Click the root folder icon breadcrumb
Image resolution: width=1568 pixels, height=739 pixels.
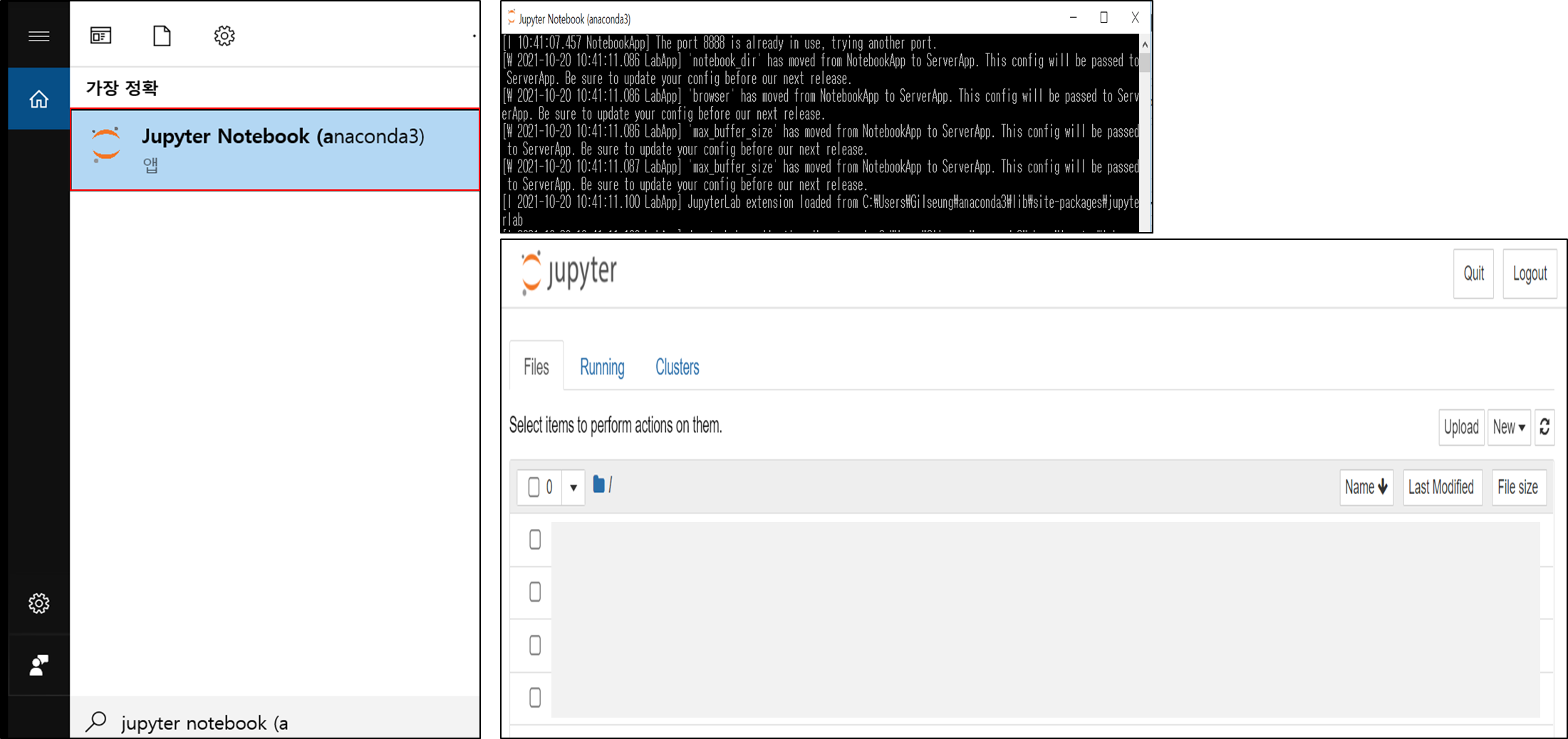tap(599, 485)
